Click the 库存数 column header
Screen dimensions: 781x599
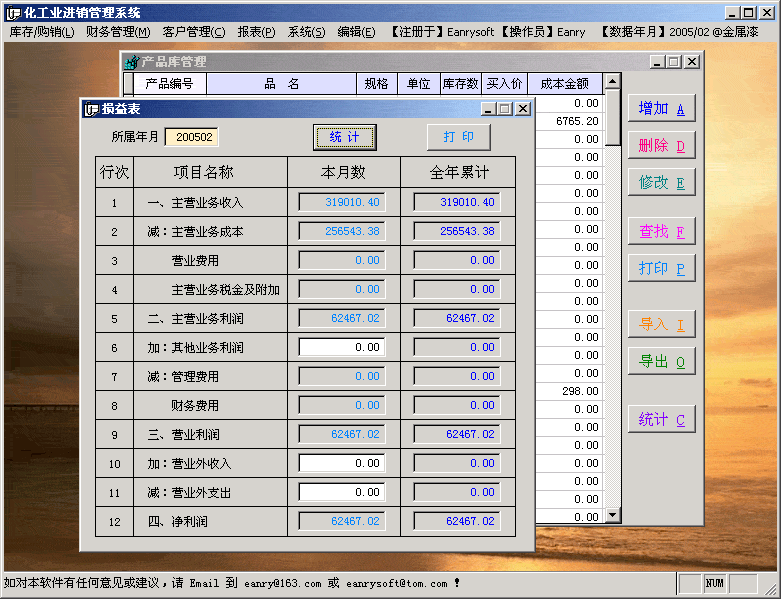(x=461, y=84)
